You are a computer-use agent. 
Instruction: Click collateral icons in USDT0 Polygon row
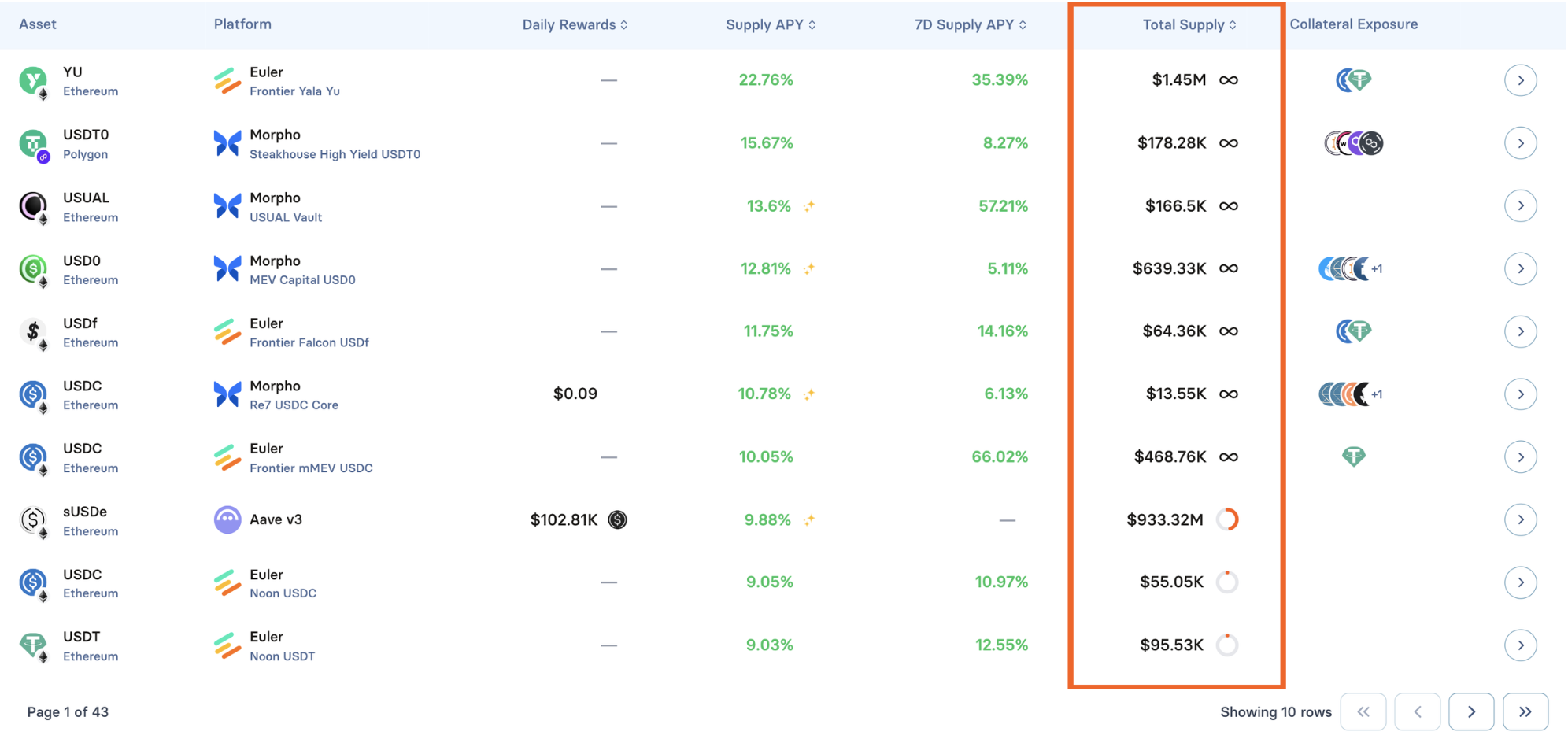point(1353,143)
